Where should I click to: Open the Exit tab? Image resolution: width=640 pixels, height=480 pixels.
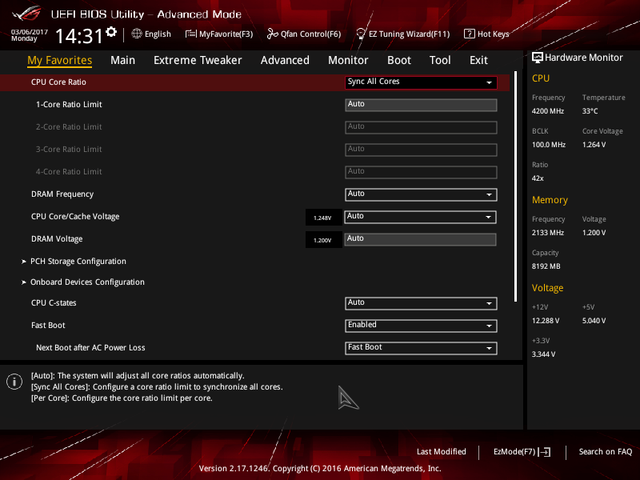[x=478, y=60]
